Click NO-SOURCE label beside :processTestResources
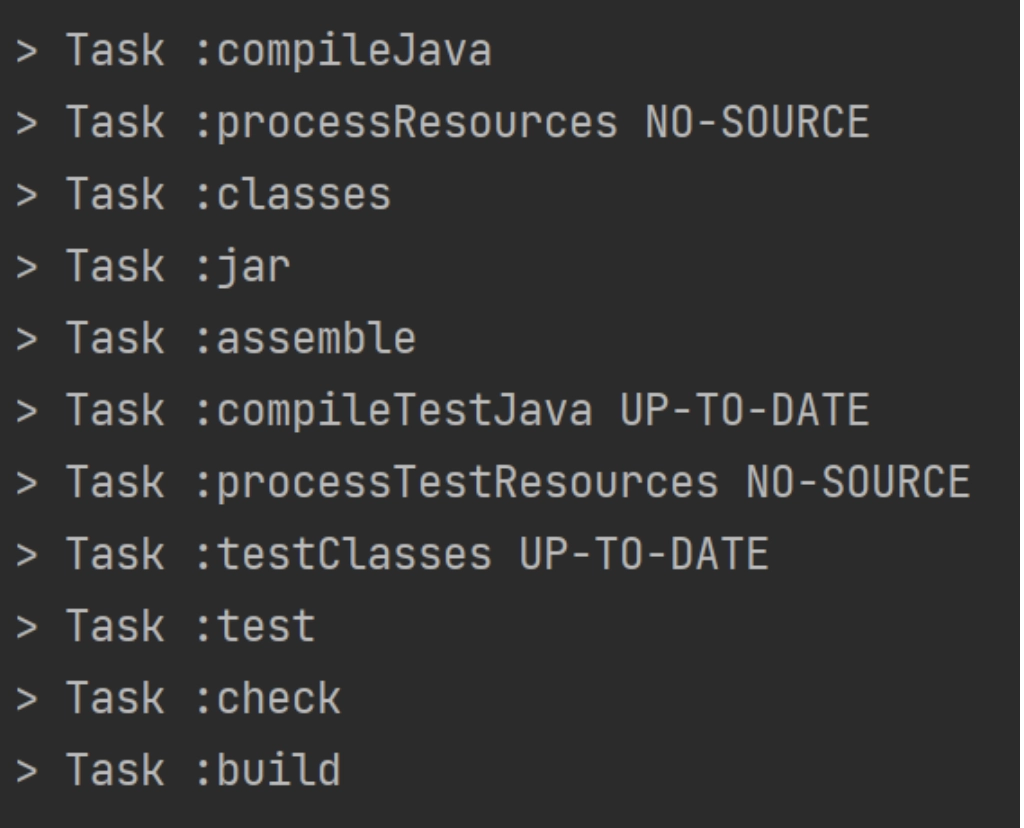Viewport: 1024px width, 828px height. tap(857, 483)
